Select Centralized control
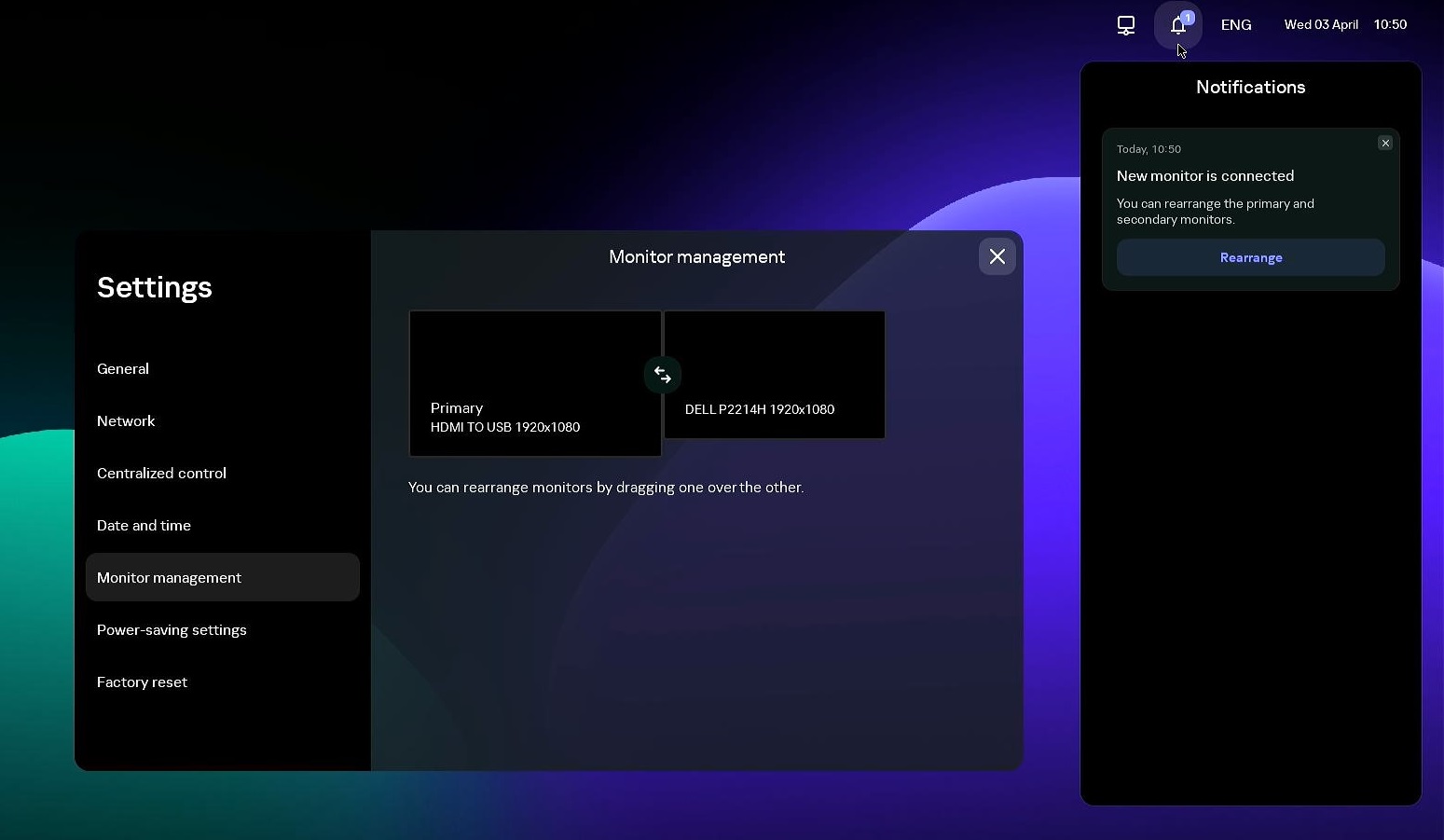Viewport: 1444px width, 840px height. 161,473
